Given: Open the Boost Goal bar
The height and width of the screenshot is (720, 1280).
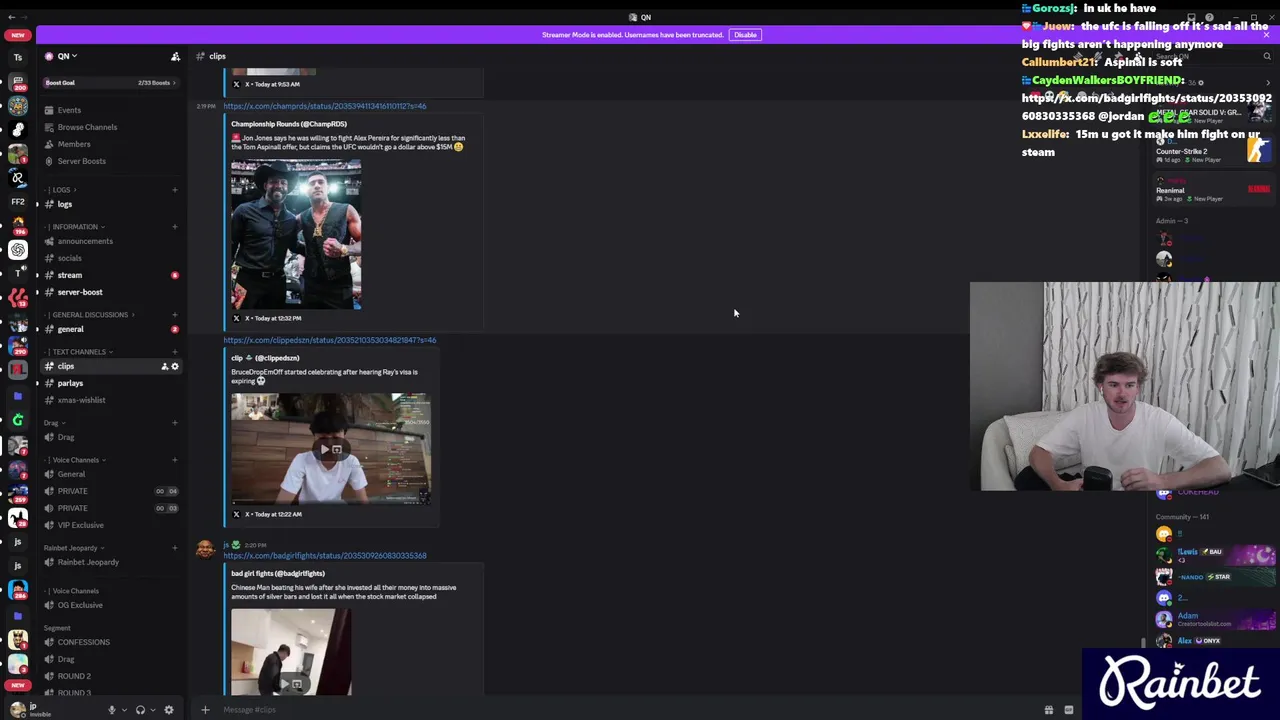Looking at the screenshot, I should 110,83.
